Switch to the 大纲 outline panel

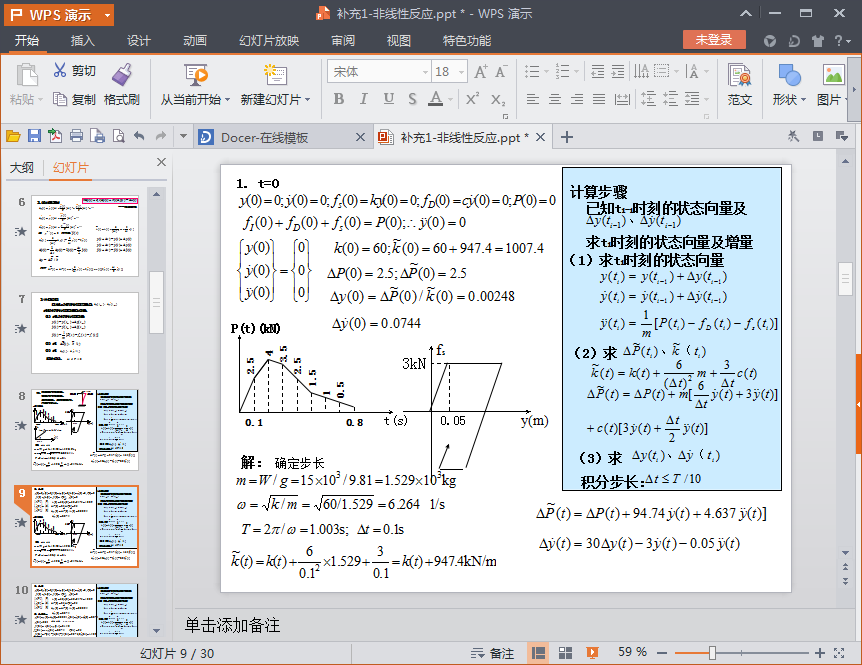[x=22, y=167]
